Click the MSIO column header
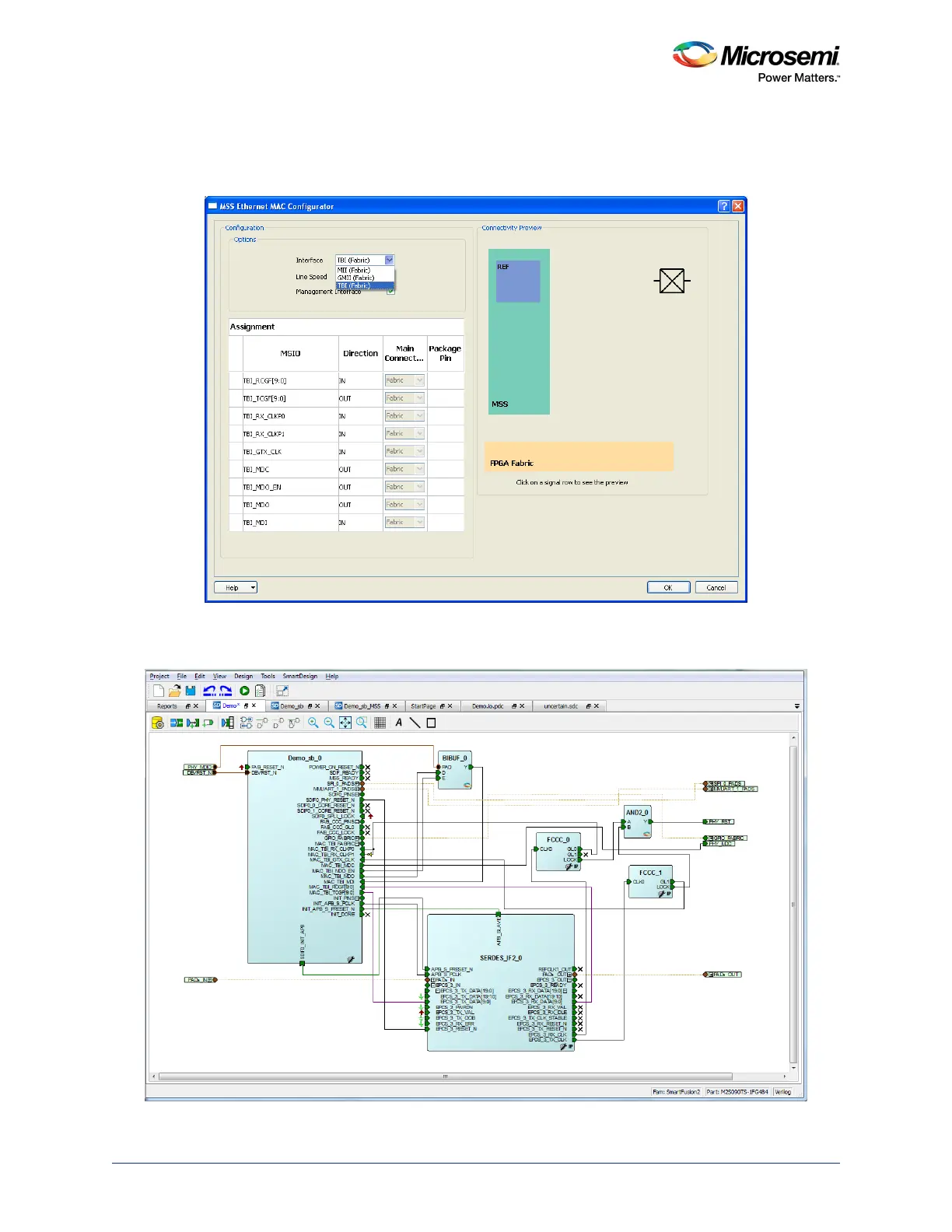 290,353
